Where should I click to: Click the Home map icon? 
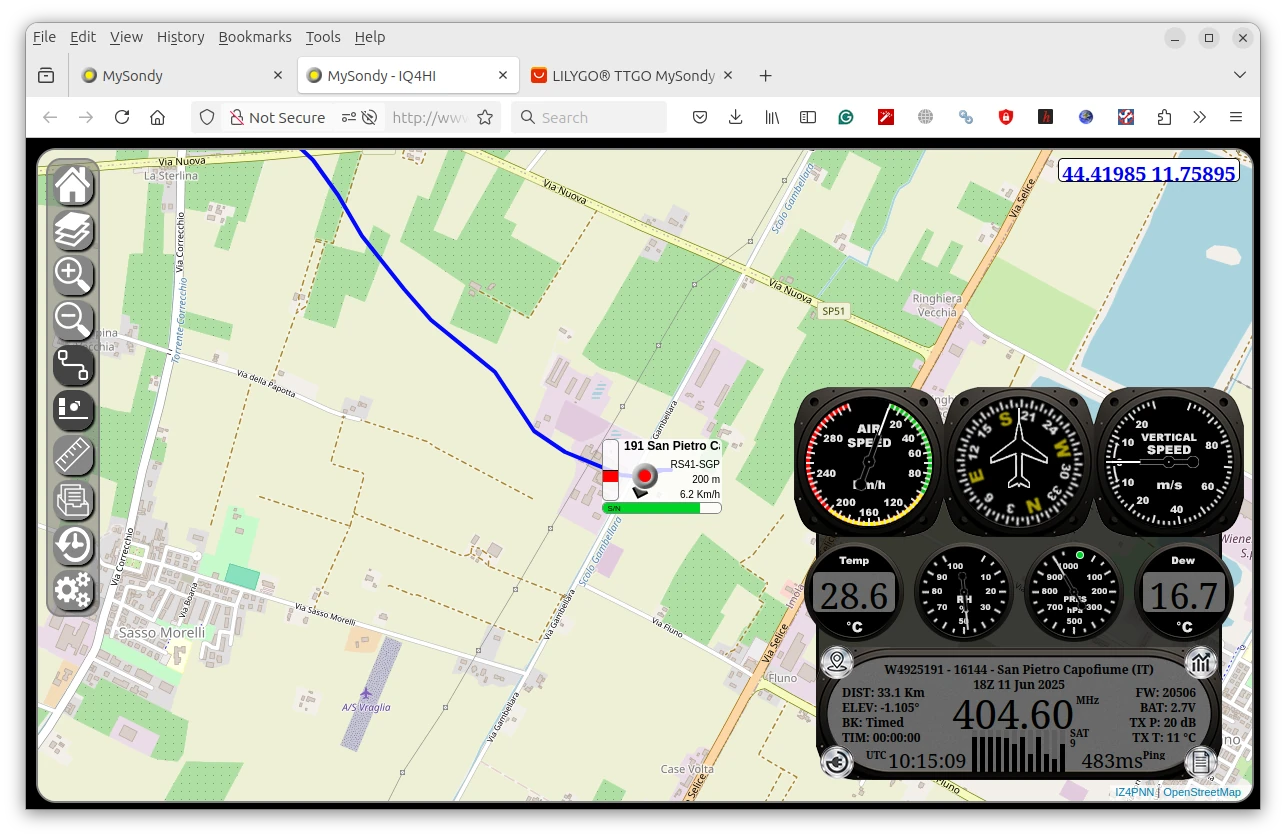(x=73, y=185)
